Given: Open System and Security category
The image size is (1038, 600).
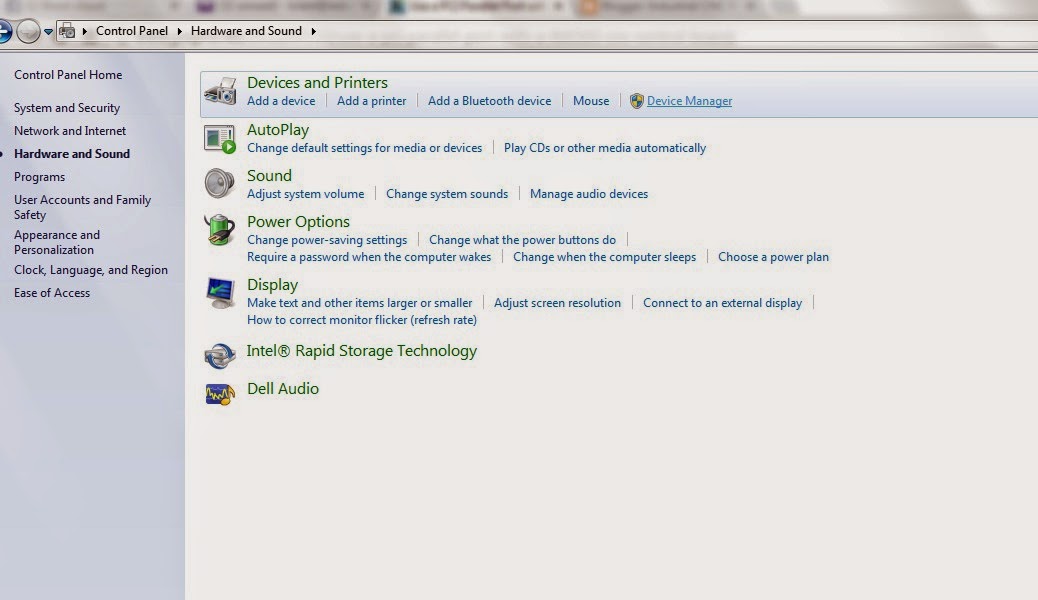Looking at the screenshot, I should pyautogui.click(x=67, y=108).
